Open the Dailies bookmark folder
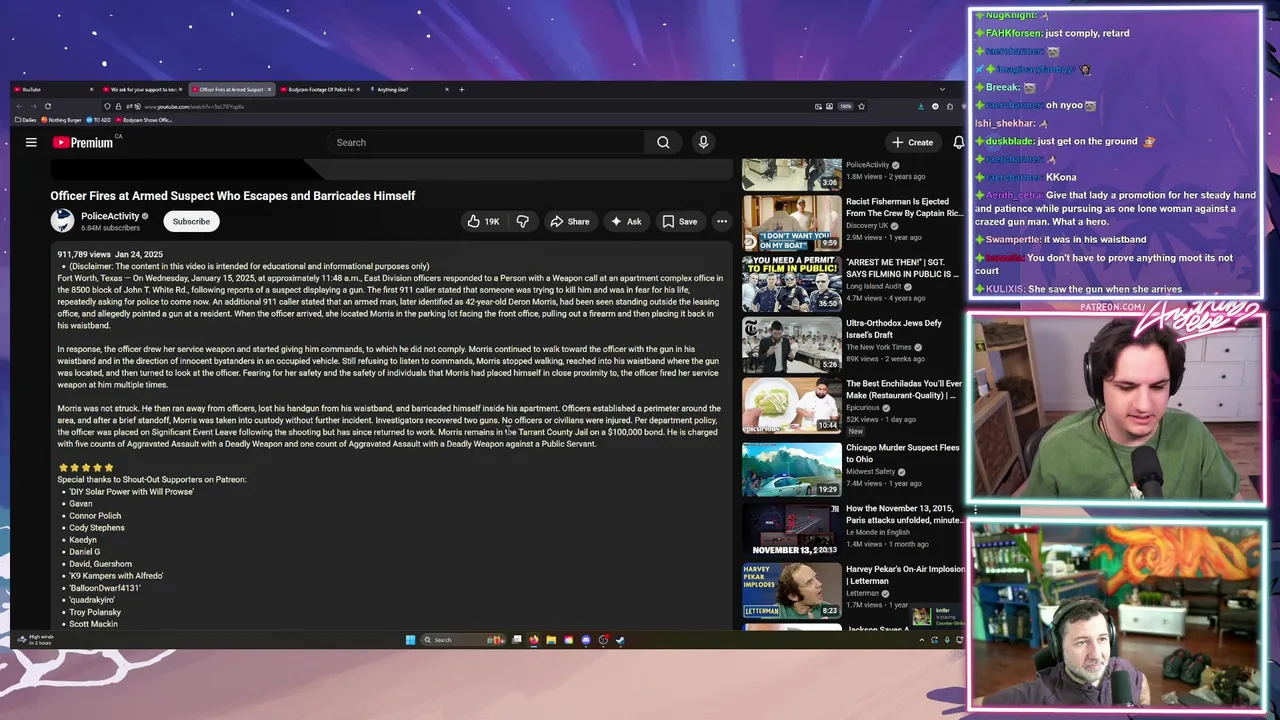Screen dimensions: 1280x720 point(26,120)
